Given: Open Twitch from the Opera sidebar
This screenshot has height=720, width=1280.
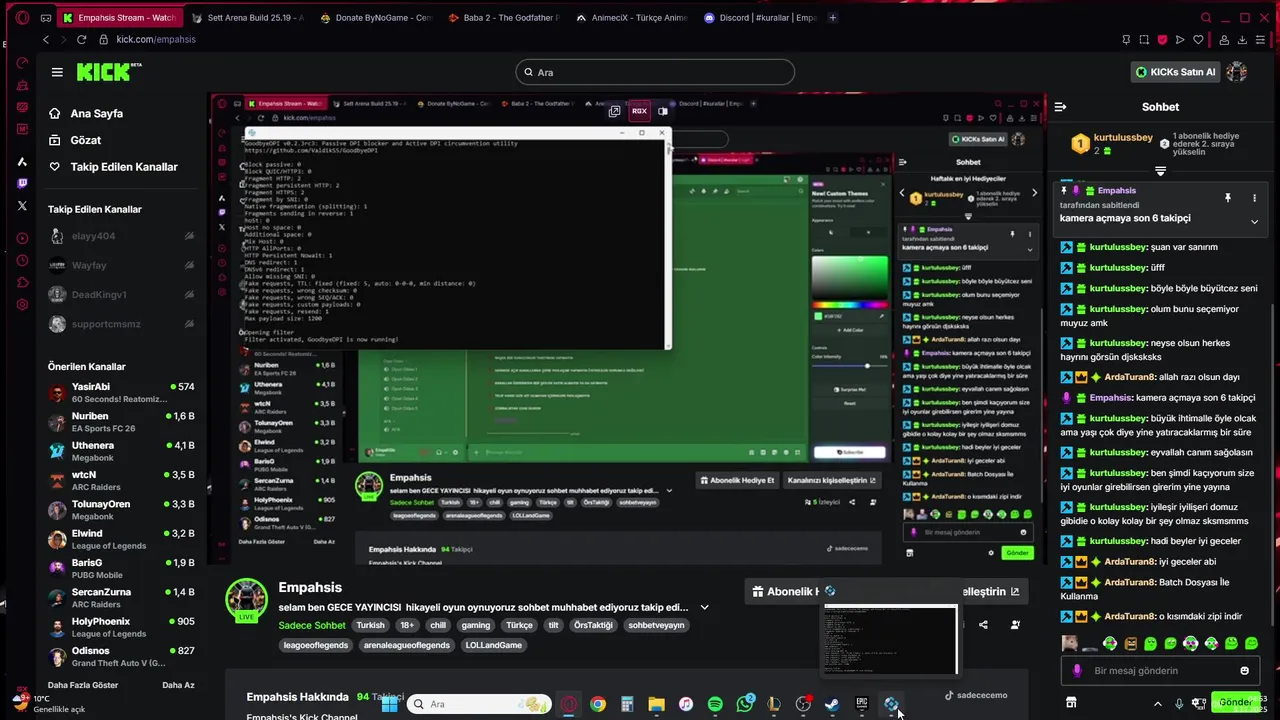Looking at the screenshot, I should pyautogui.click(x=22, y=183).
